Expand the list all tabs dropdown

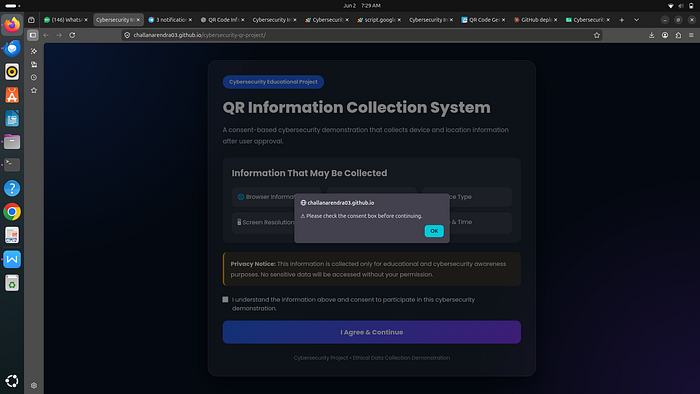click(636, 20)
